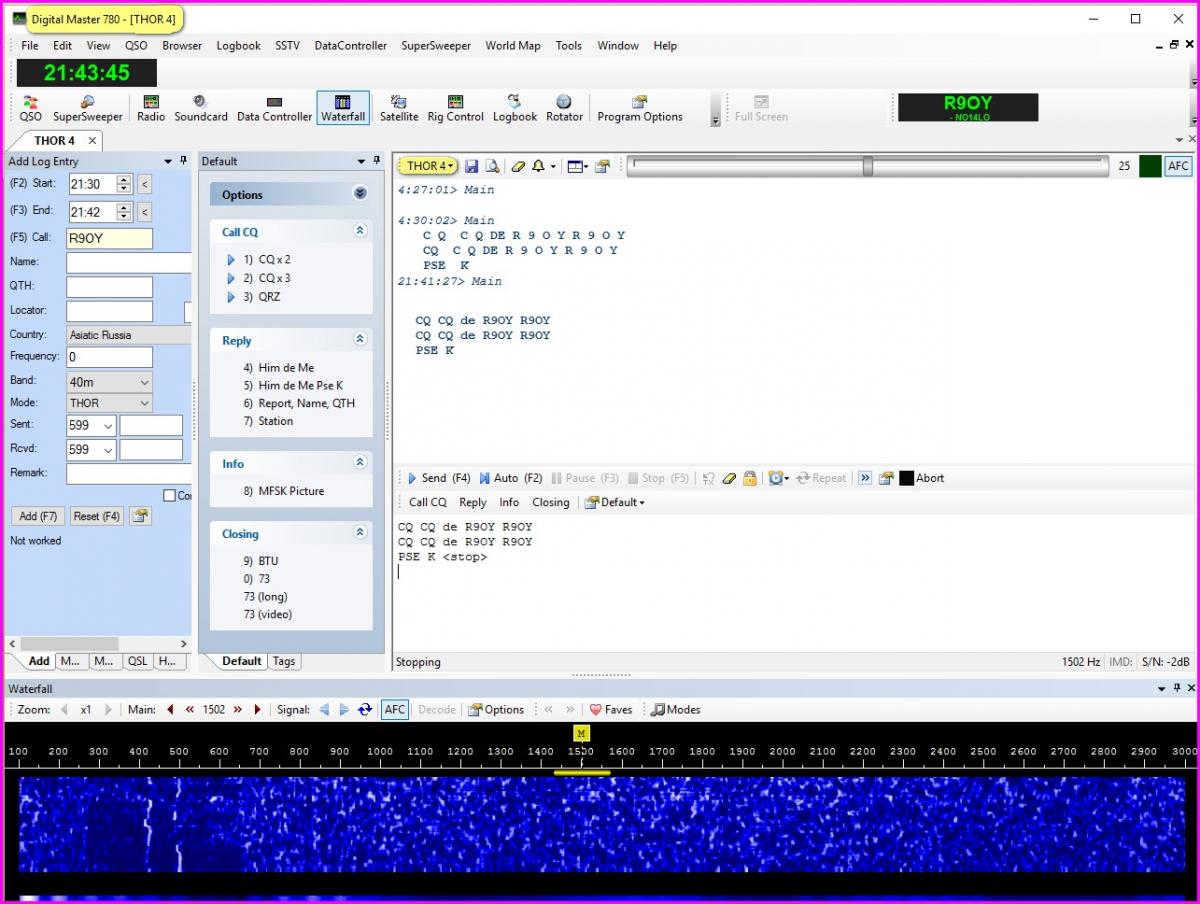Image resolution: width=1200 pixels, height=904 pixels.
Task: Open the SuperSweeper toolbar icon
Action: [x=87, y=108]
